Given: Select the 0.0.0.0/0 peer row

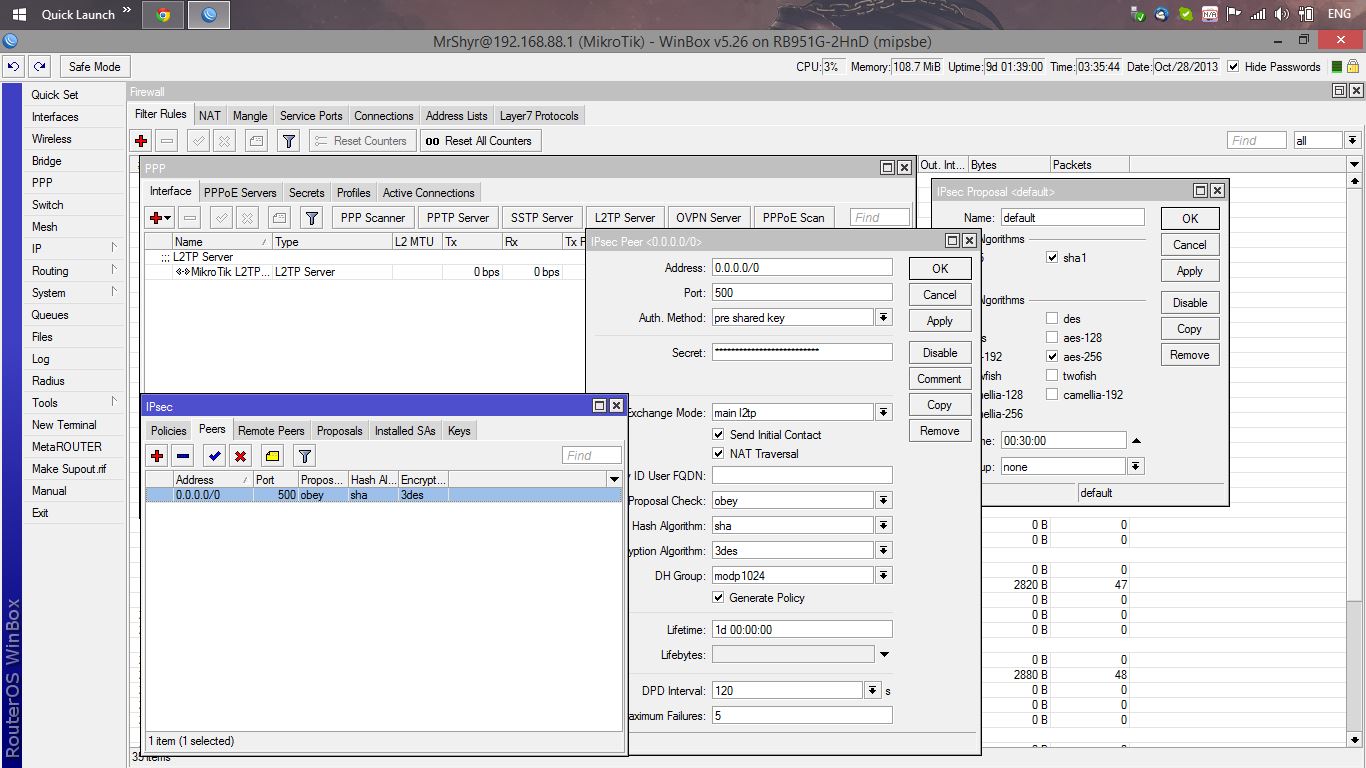Looking at the screenshot, I should point(384,495).
